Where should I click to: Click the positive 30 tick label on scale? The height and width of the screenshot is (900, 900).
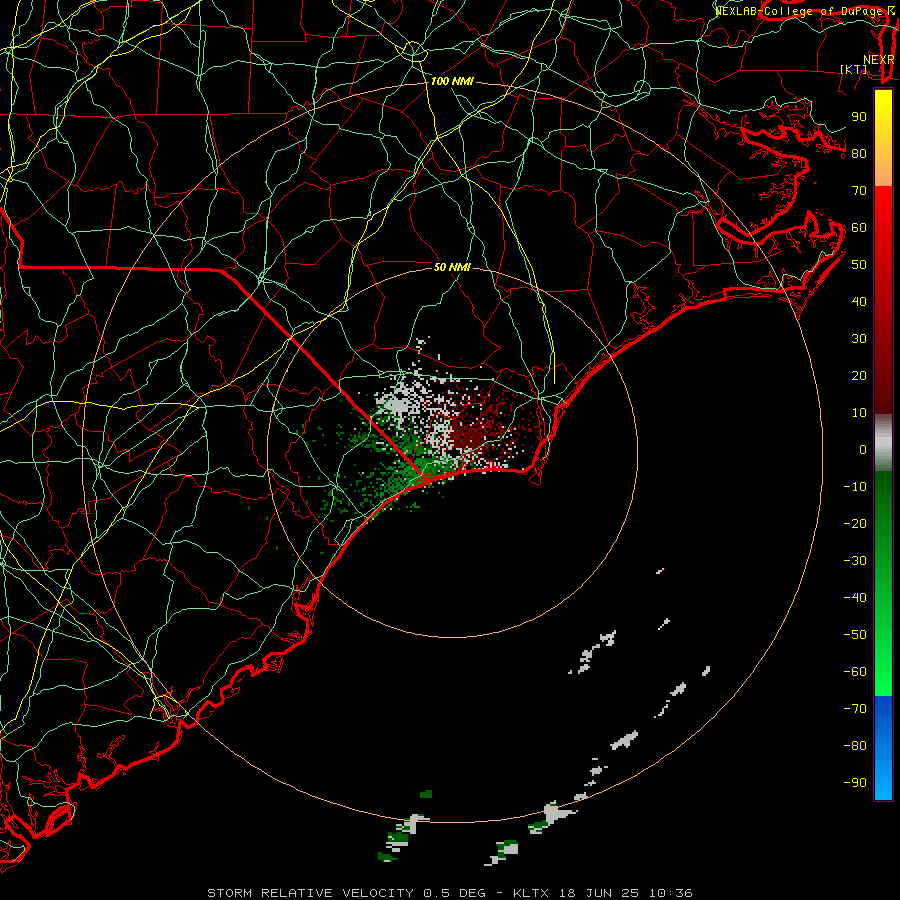(859, 339)
